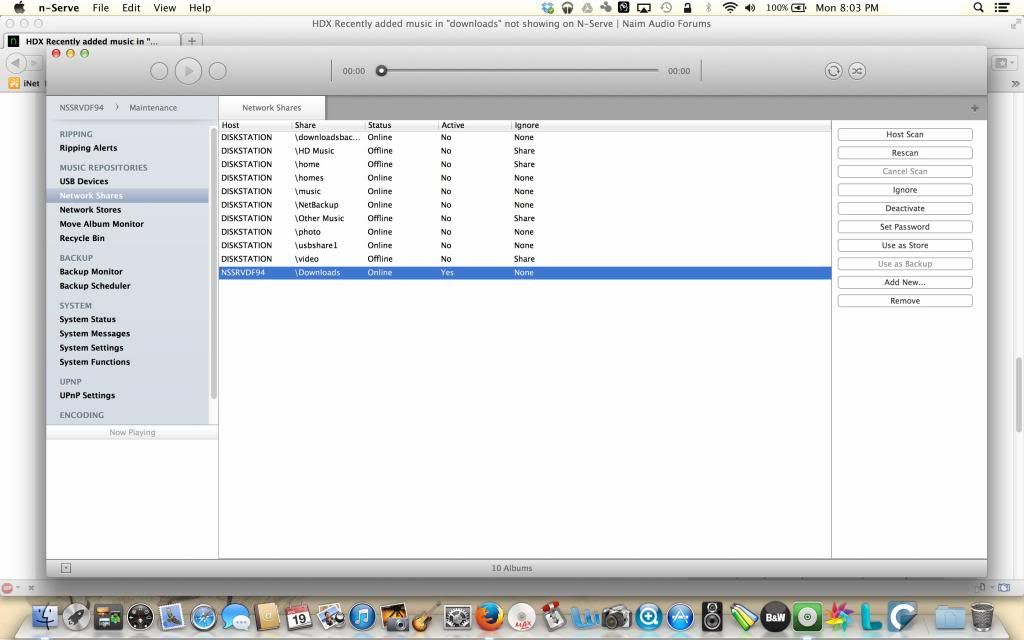This screenshot has height=640, width=1024.
Task: Open the n-Serve menu in the menu bar
Action: [59, 8]
